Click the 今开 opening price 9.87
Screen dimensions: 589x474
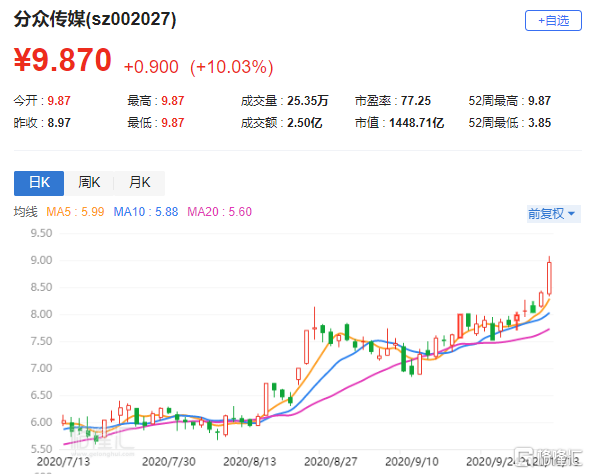click(59, 101)
